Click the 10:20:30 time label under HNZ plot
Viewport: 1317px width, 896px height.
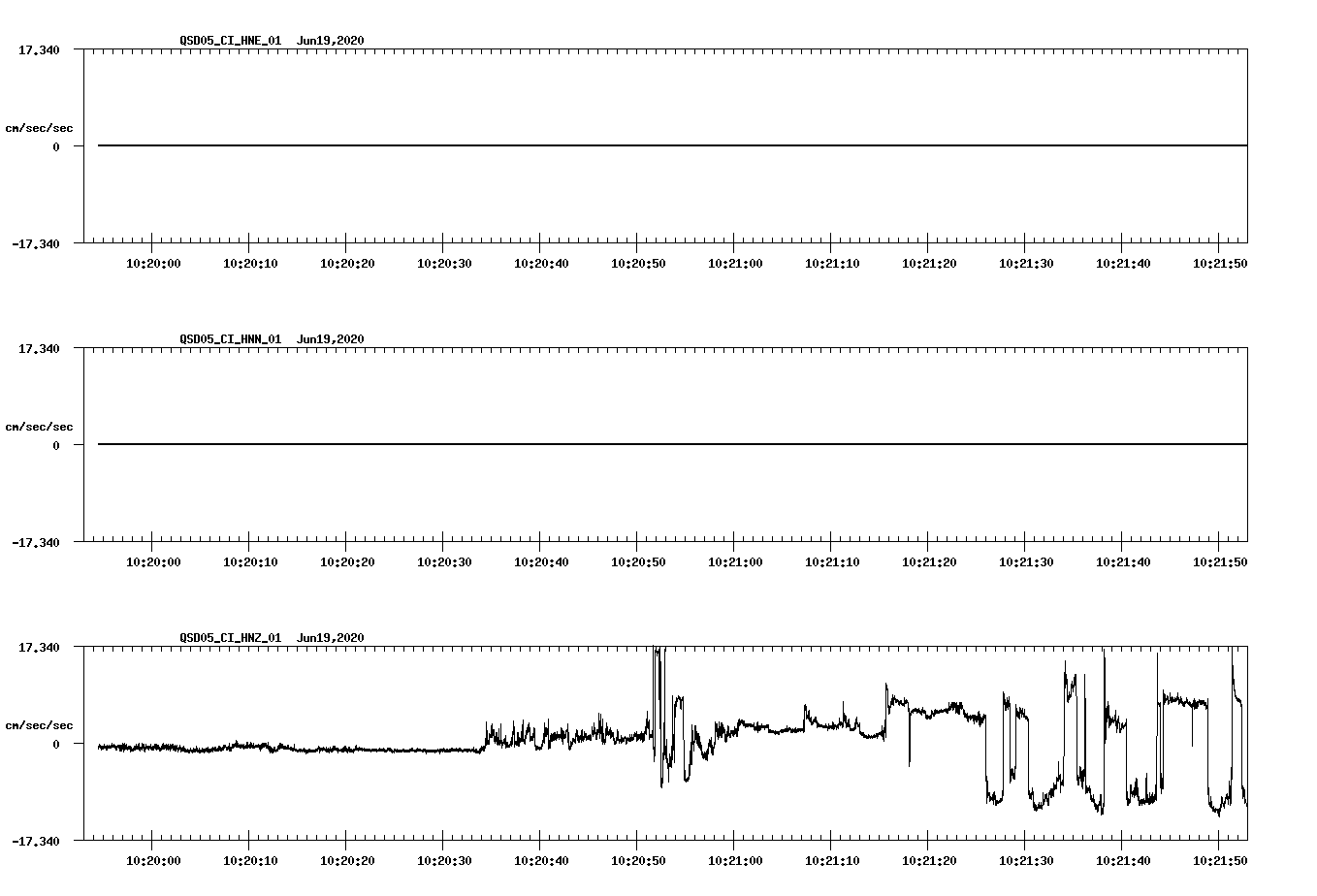tap(444, 861)
